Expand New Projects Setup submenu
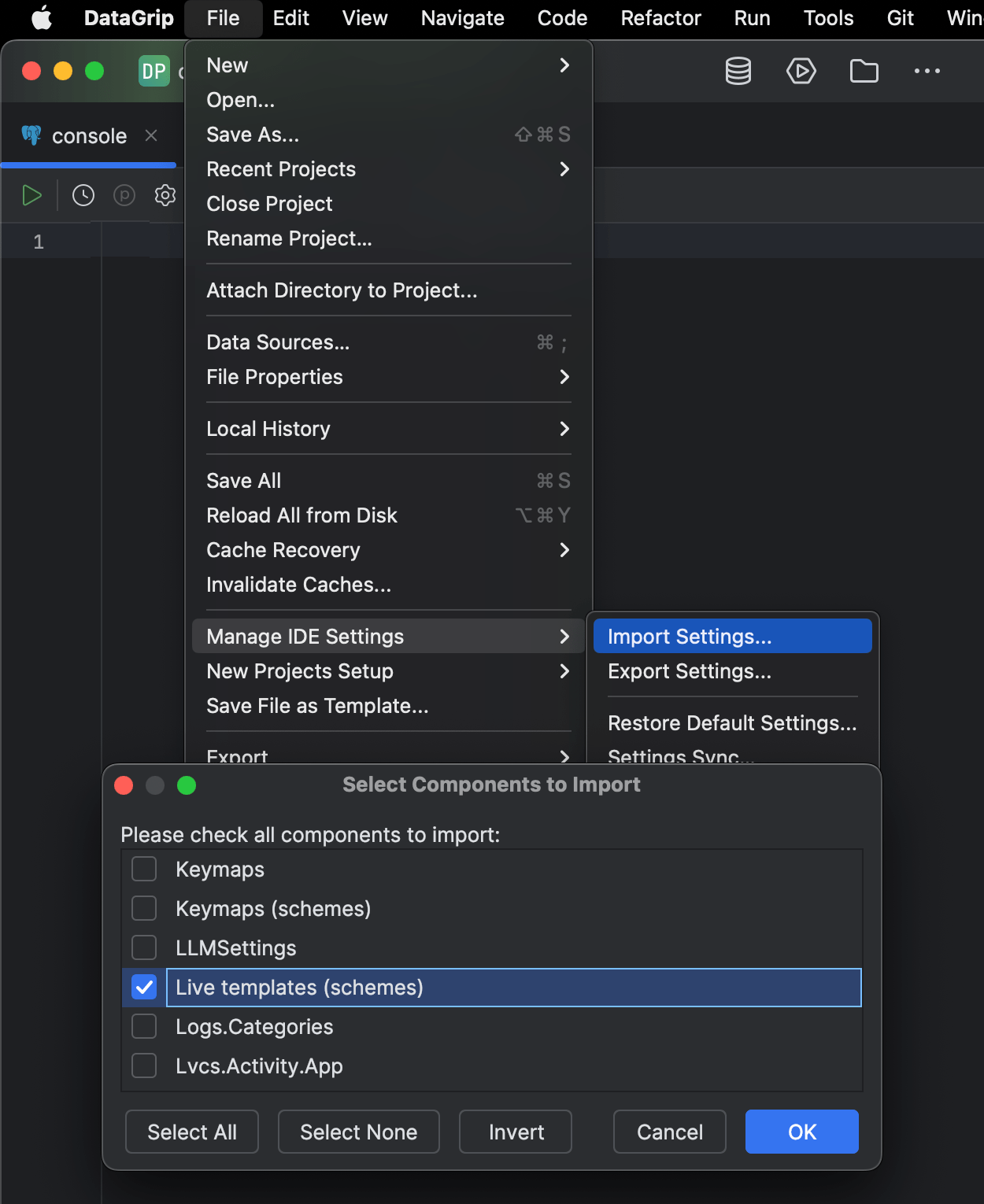 click(564, 671)
